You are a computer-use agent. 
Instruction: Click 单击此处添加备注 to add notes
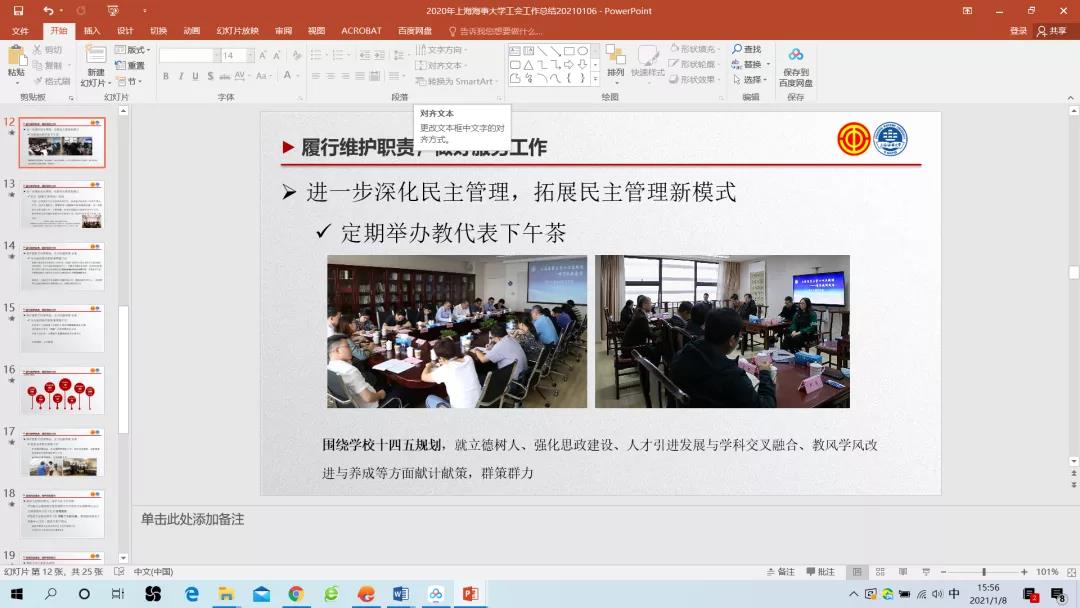click(192, 519)
